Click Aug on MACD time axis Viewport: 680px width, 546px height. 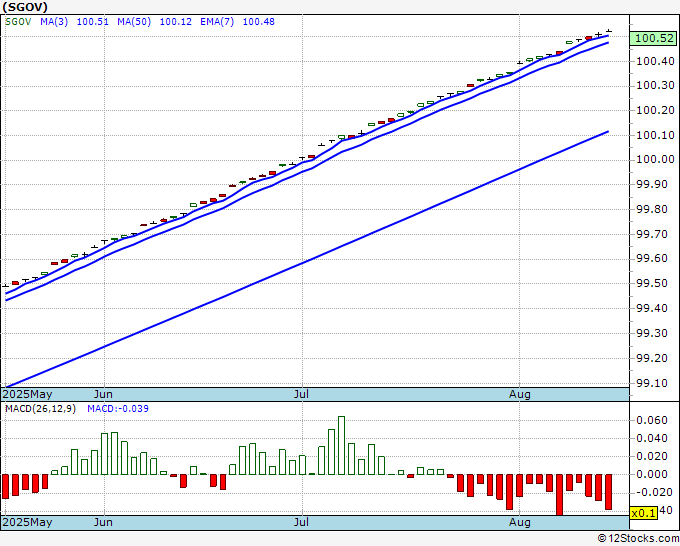[520, 522]
